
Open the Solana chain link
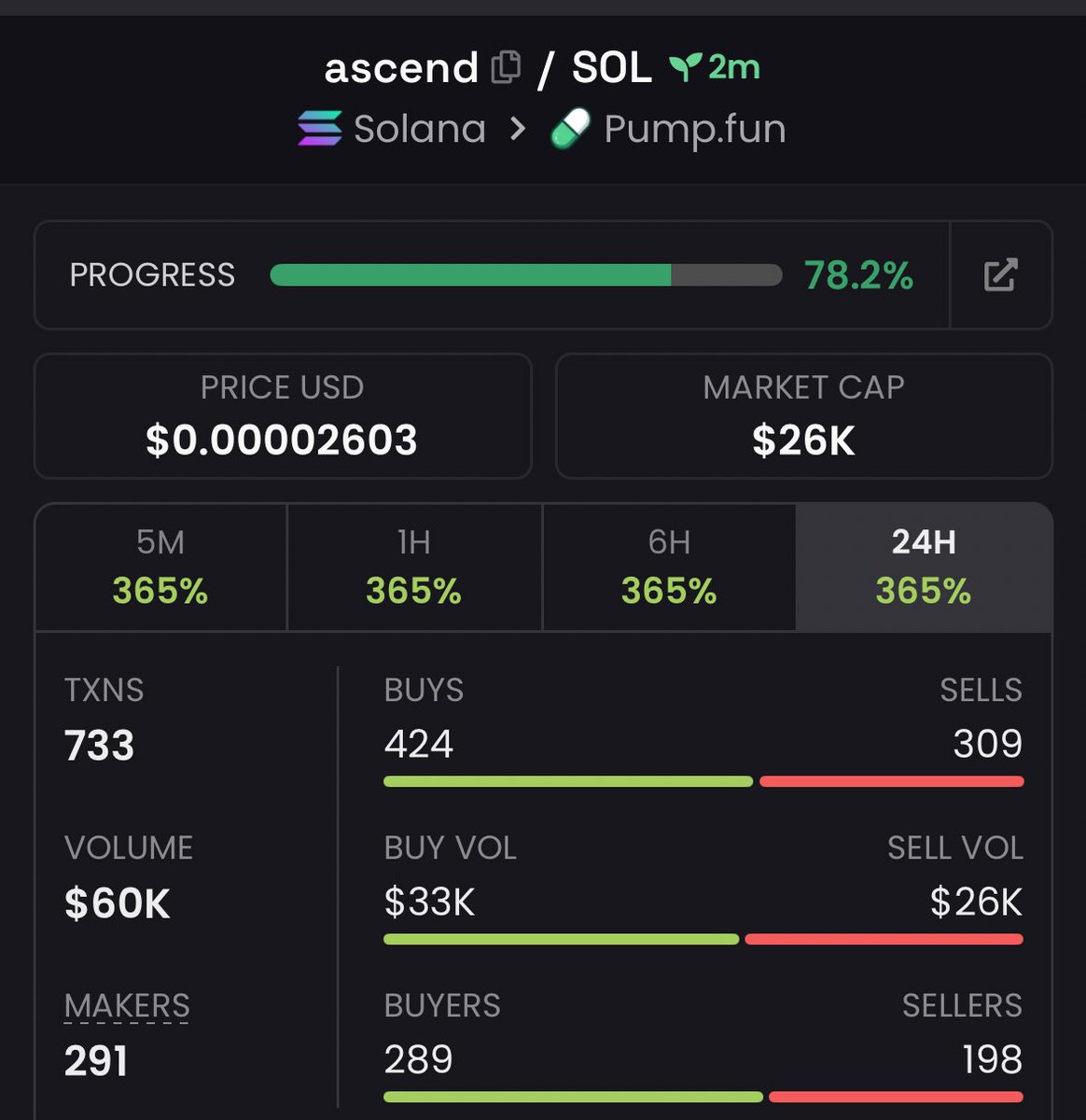click(x=420, y=129)
